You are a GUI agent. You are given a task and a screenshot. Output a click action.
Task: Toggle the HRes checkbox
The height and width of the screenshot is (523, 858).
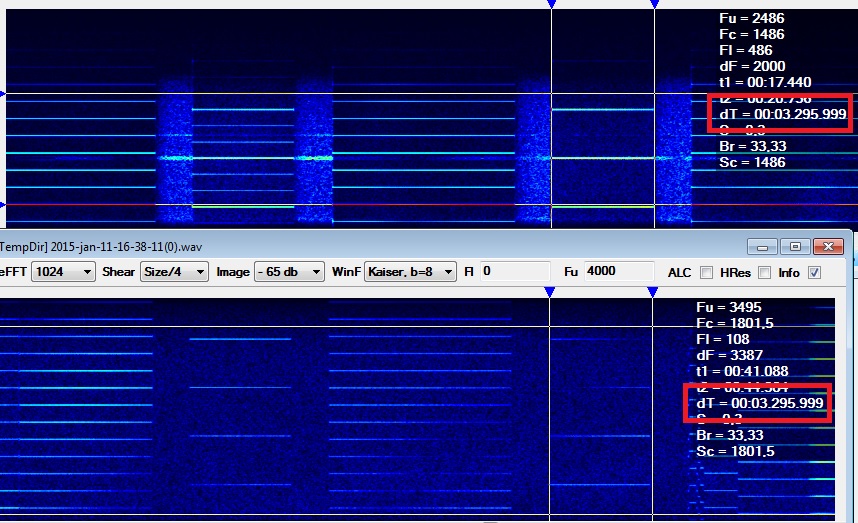pos(764,272)
